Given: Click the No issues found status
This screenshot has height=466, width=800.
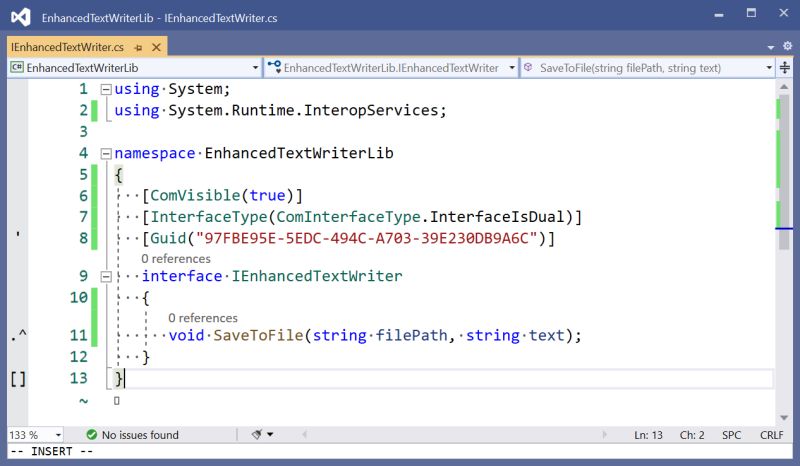Looking at the screenshot, I should tap(140, 435).
